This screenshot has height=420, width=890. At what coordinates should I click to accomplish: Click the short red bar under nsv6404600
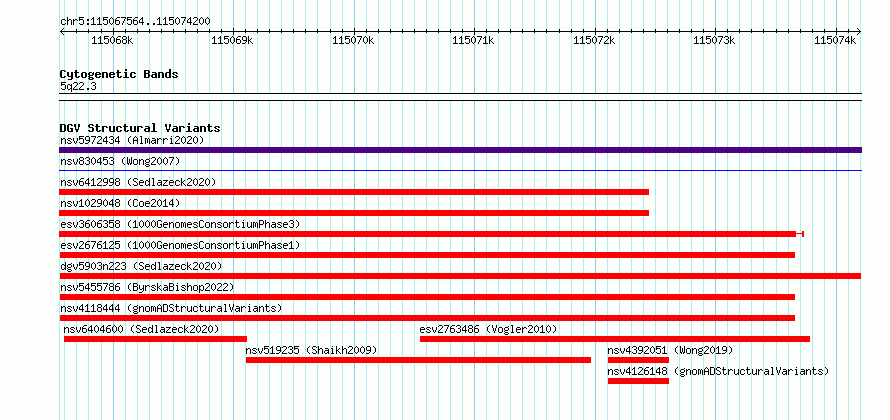(156, 339)
